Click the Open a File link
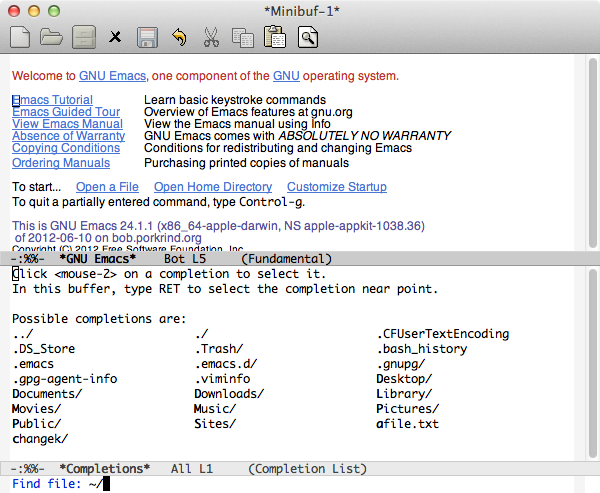 click(107, 187)
